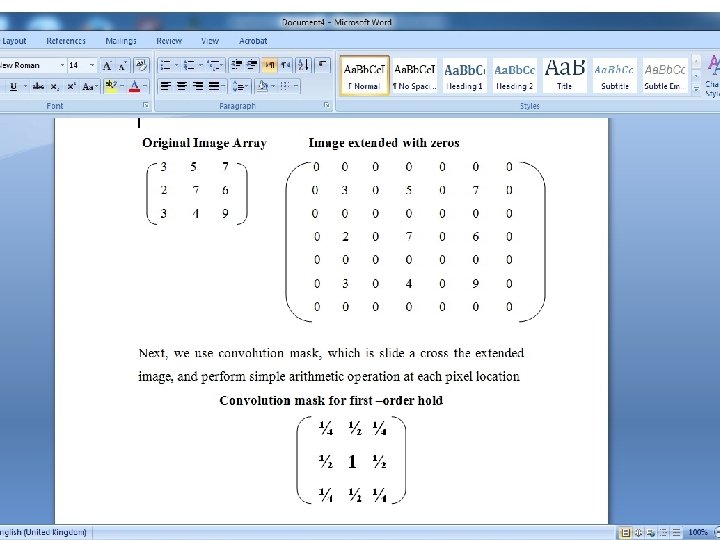Open Change Case dropdown
720x540 pixels.
click(89, 86)
